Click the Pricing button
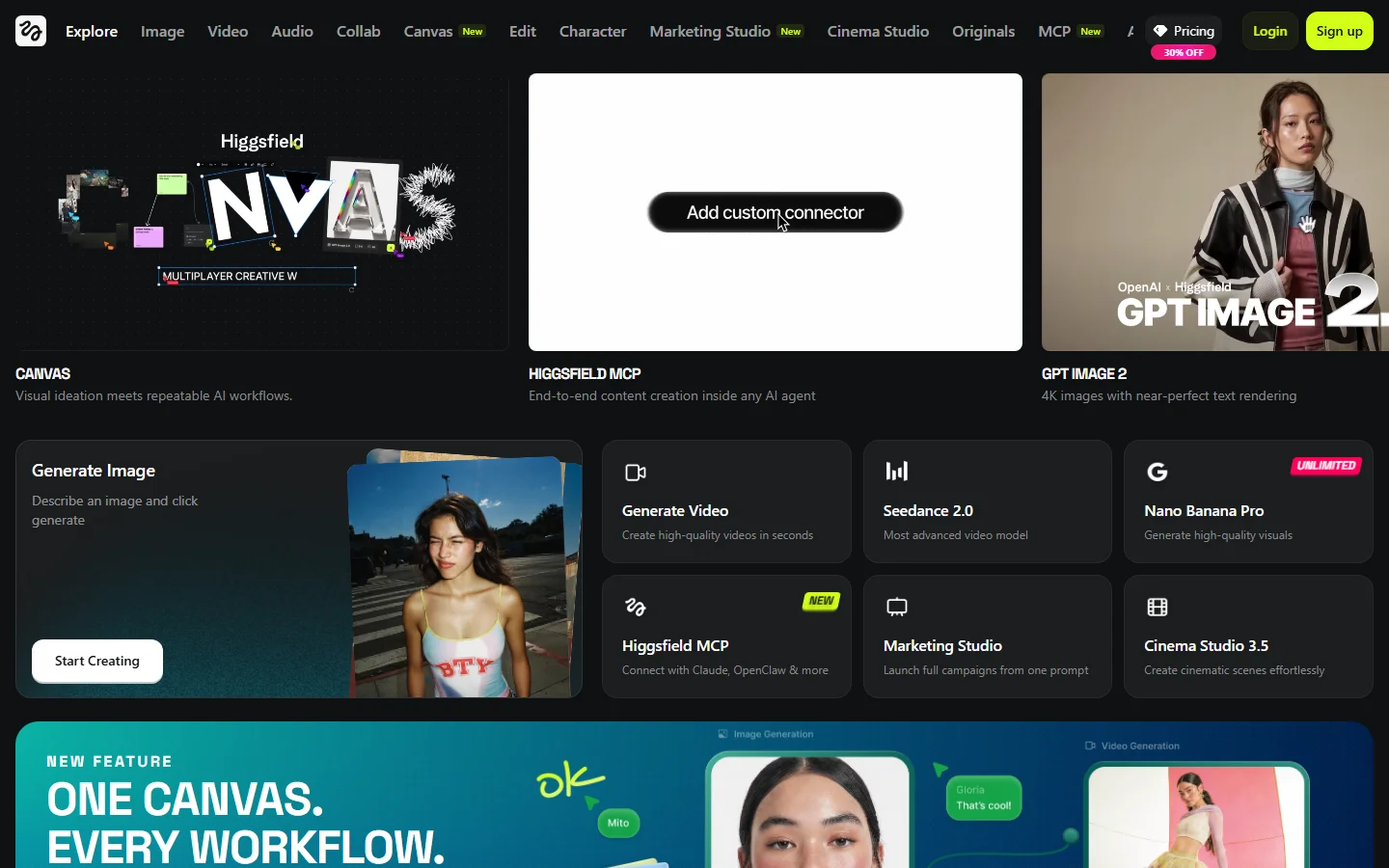Image resolution: width=1389 pixels, height=868 pixels. click(1184, 31)
